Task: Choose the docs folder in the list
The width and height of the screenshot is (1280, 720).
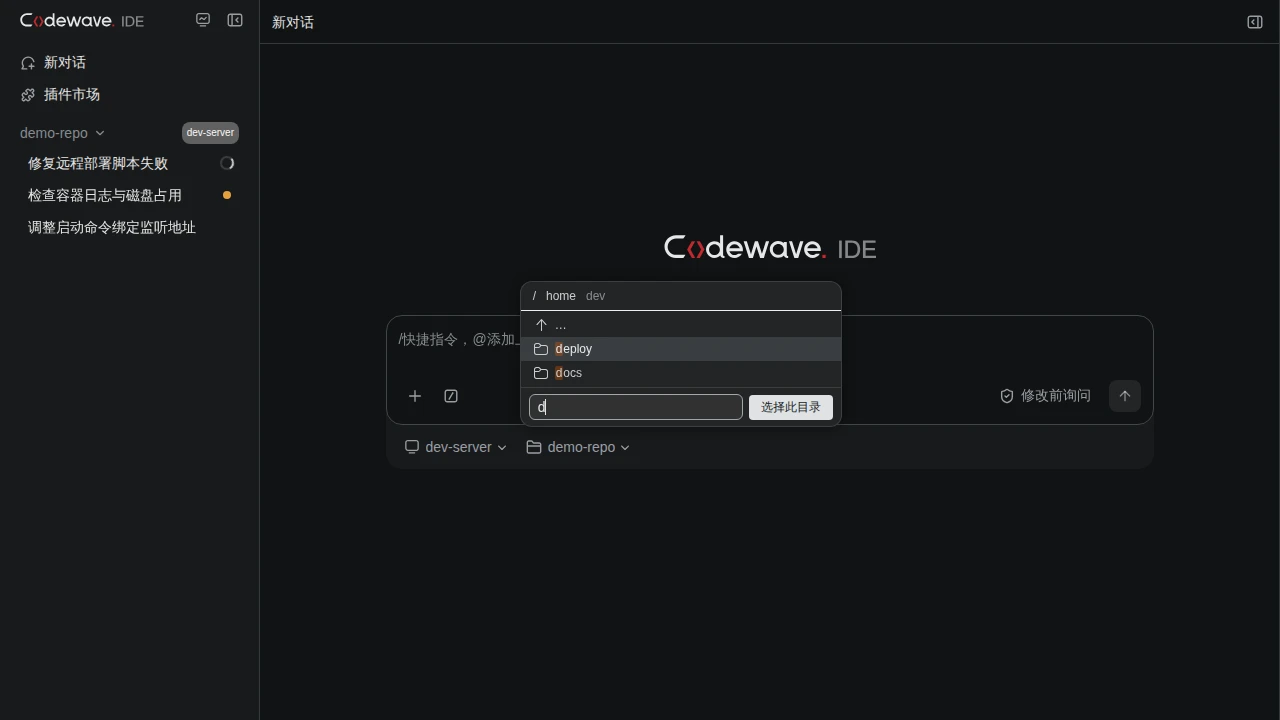Action: (681, 373)
